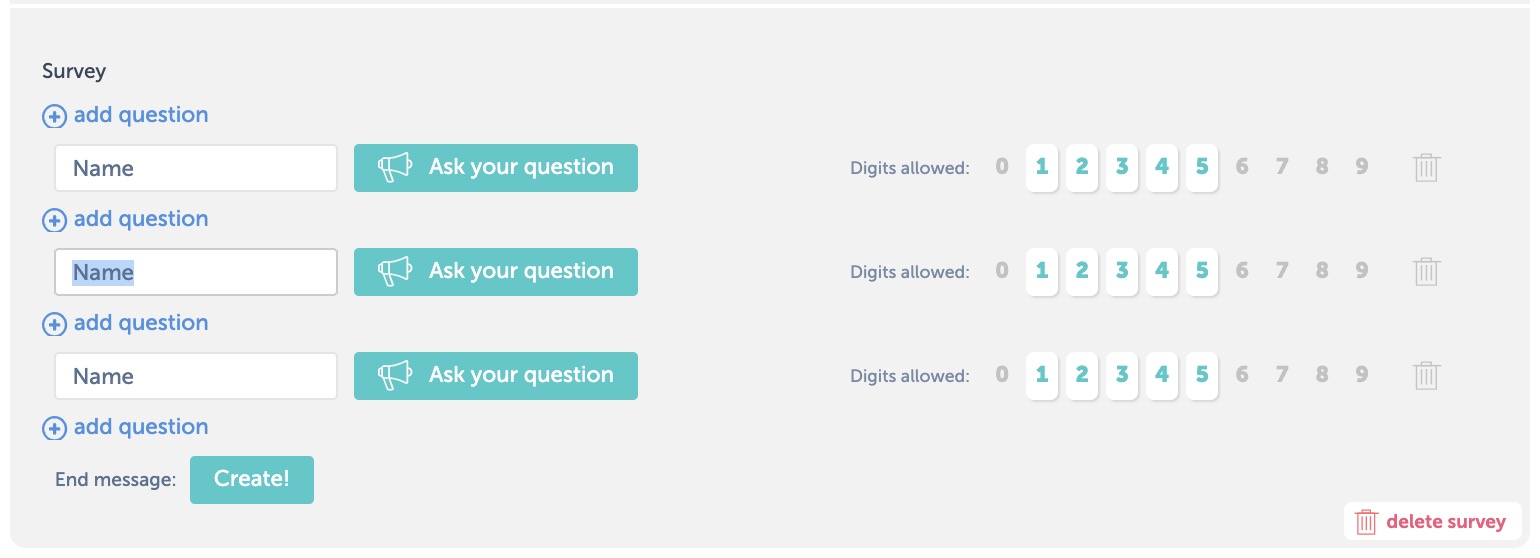Click add question link below first question
1540x558 pixels.
click(x=141, y=219)
